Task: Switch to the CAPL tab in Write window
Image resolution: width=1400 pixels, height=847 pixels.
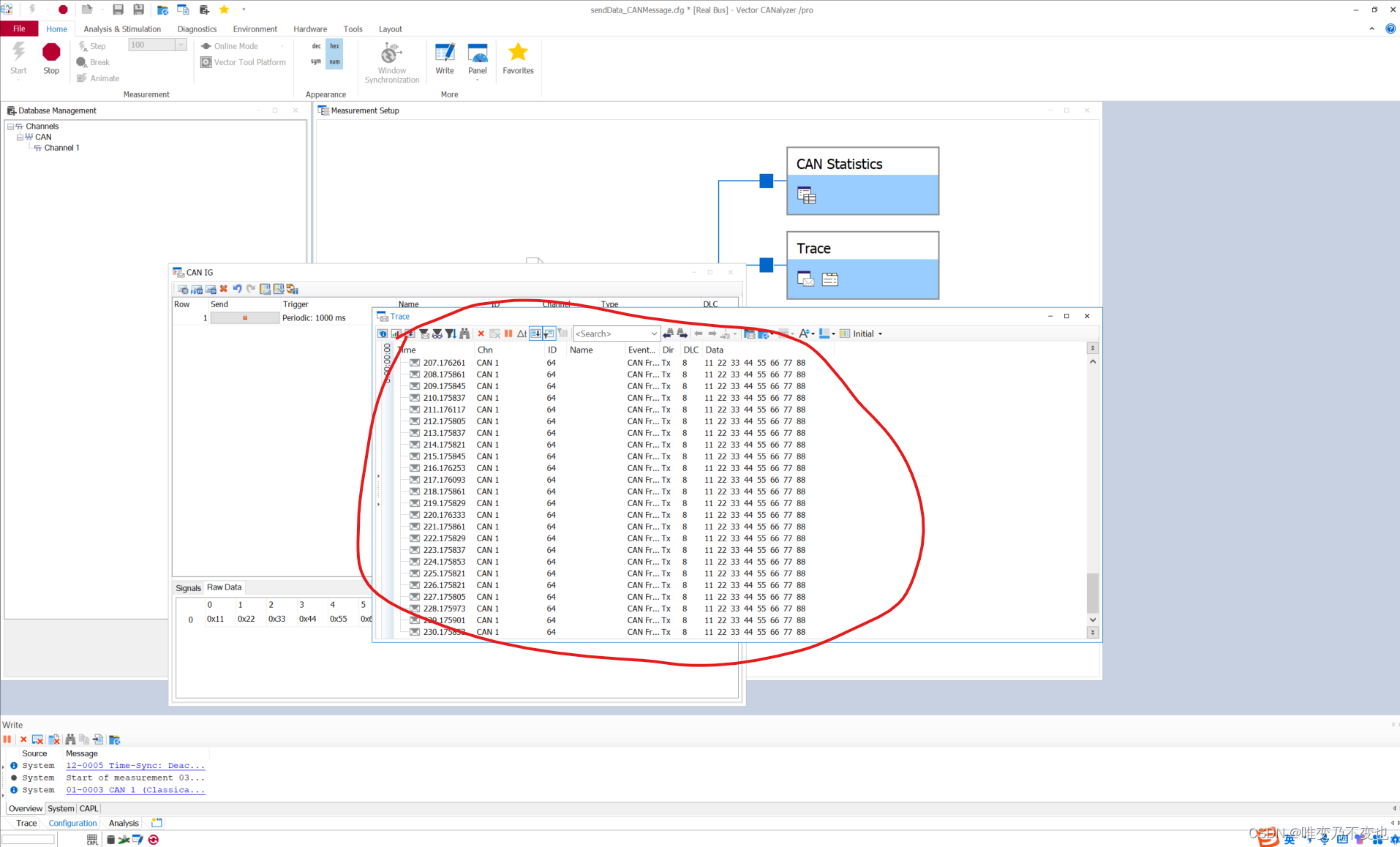Action: (89, 808)
